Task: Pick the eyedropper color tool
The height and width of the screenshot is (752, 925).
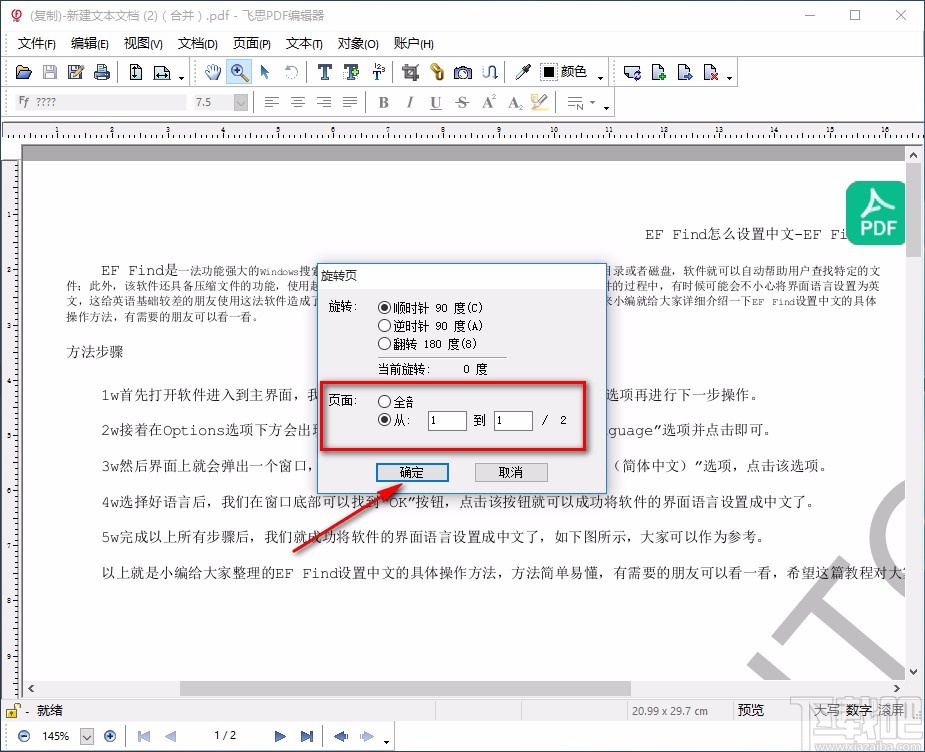Action: (523, 73)
